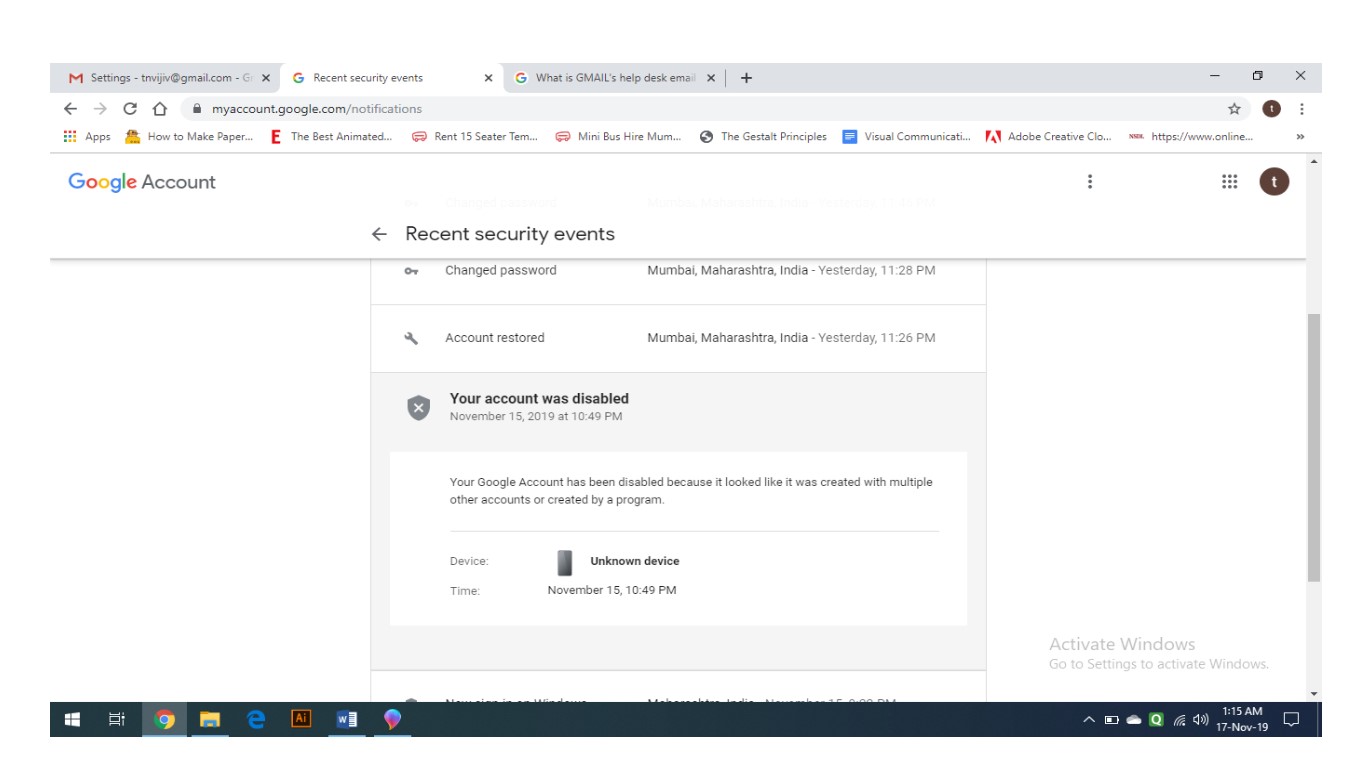This screenshot has width=1366, height=768.
Task: Open the Changed password event row
Action: click(678, 271)
